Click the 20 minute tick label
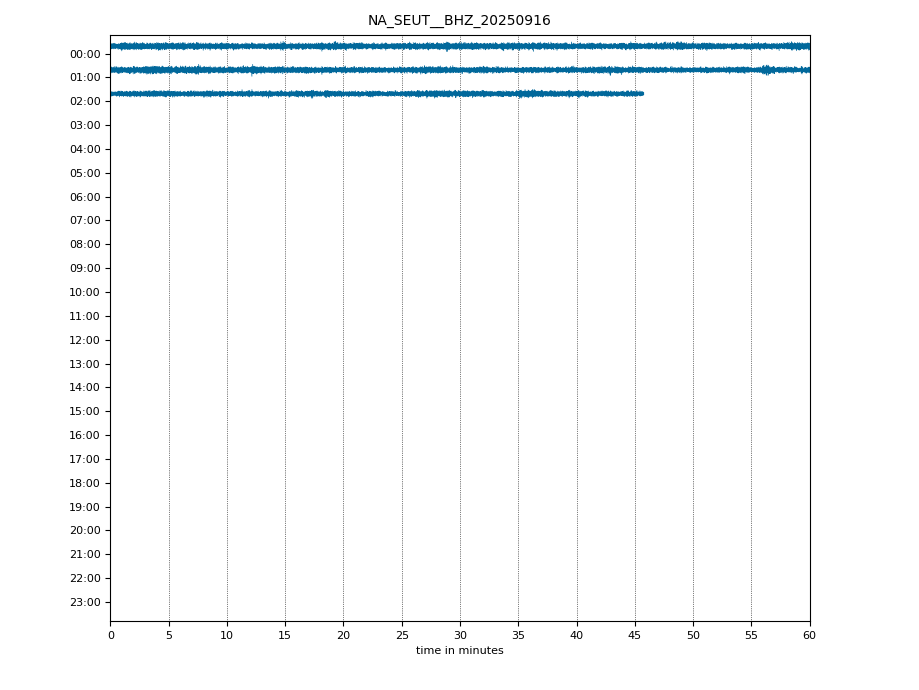Image resolution: width=919 pixels, height=690 pixels. pos(343,635)
